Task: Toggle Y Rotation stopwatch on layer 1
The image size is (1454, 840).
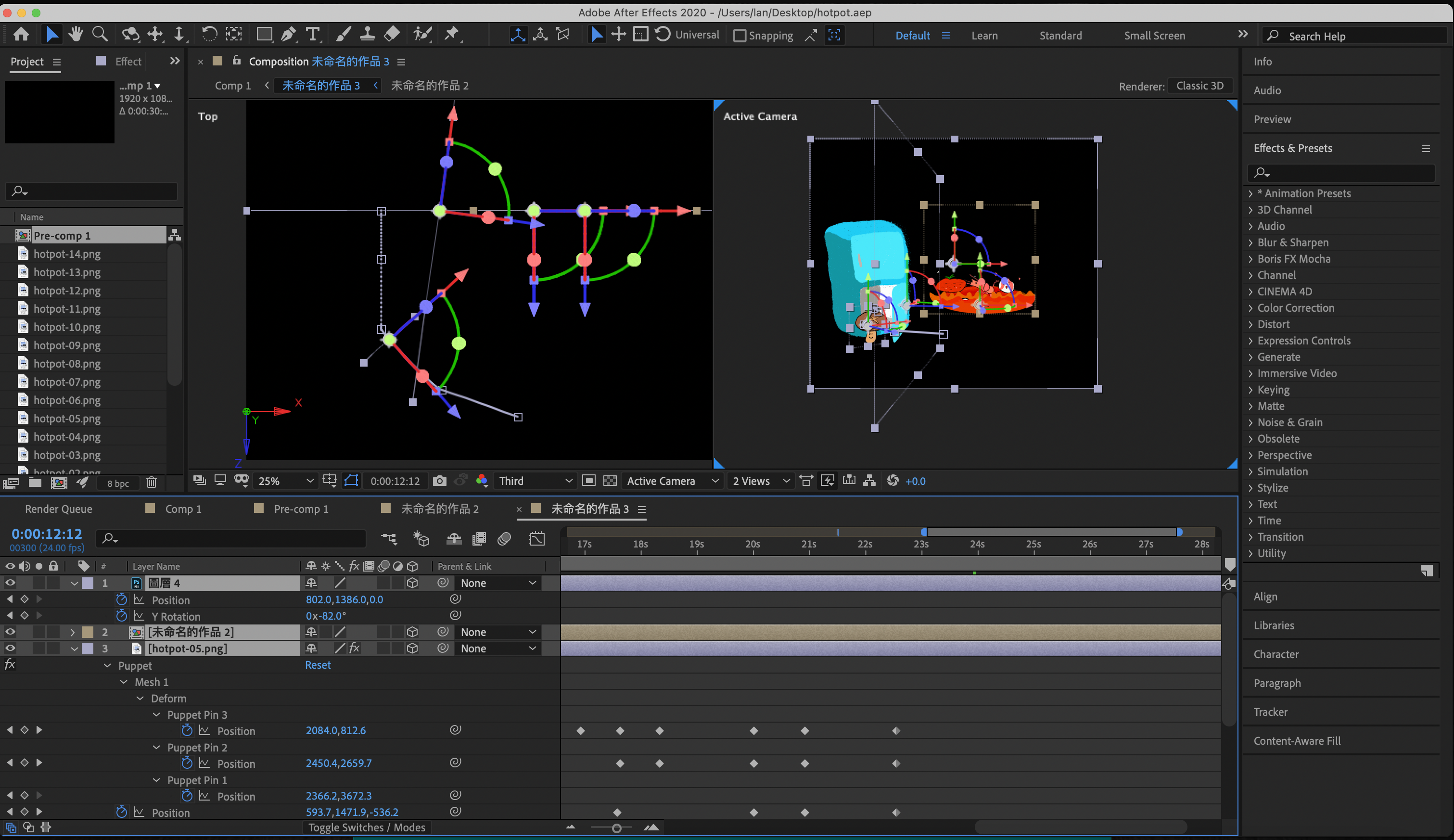Action: click(x=121, y=616)
